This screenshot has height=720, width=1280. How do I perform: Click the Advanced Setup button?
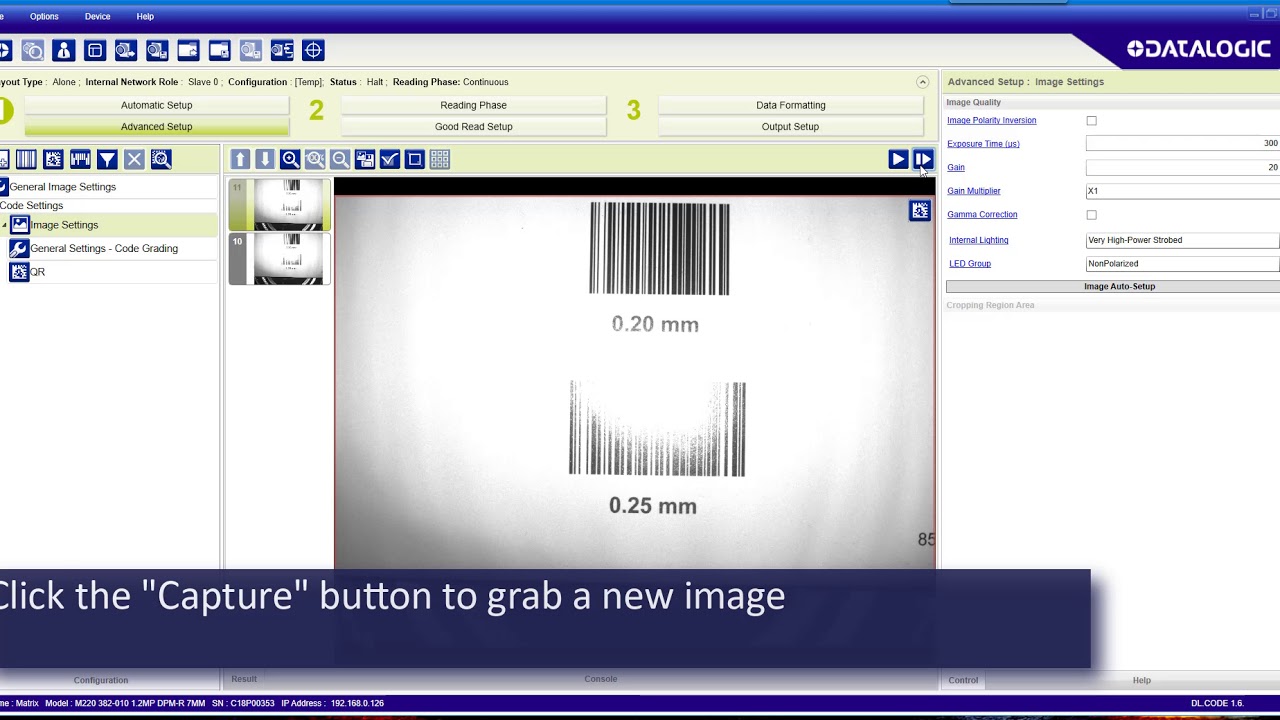click(156, 127)
